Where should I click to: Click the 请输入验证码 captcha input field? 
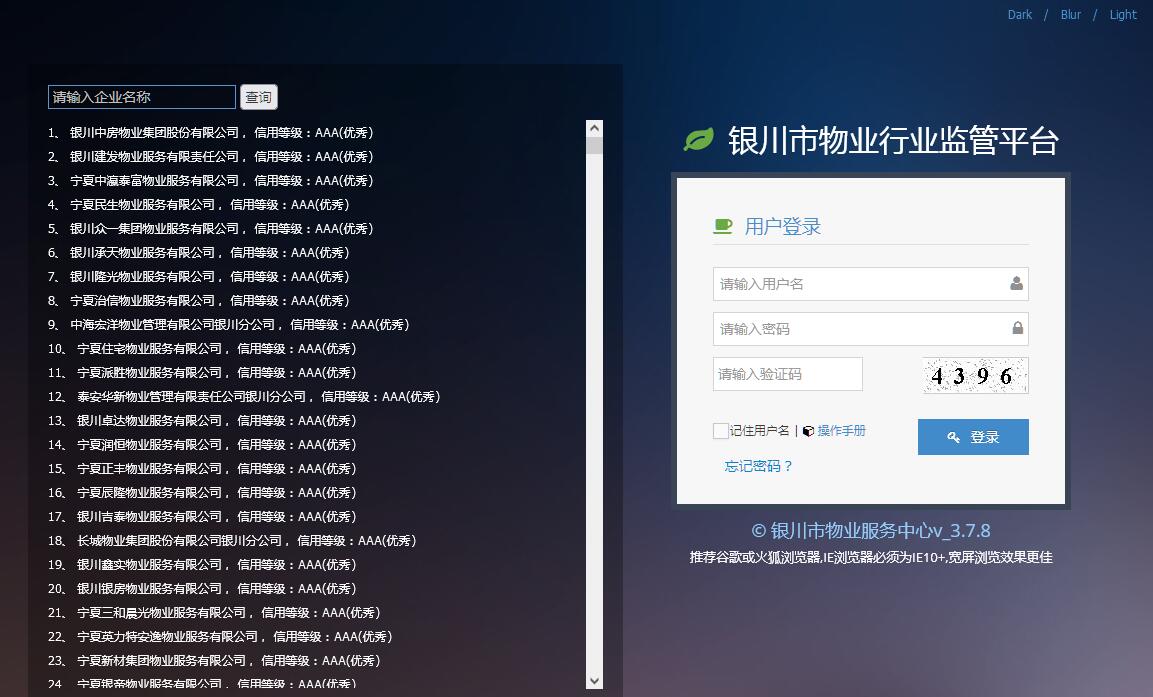pos(787,374)
